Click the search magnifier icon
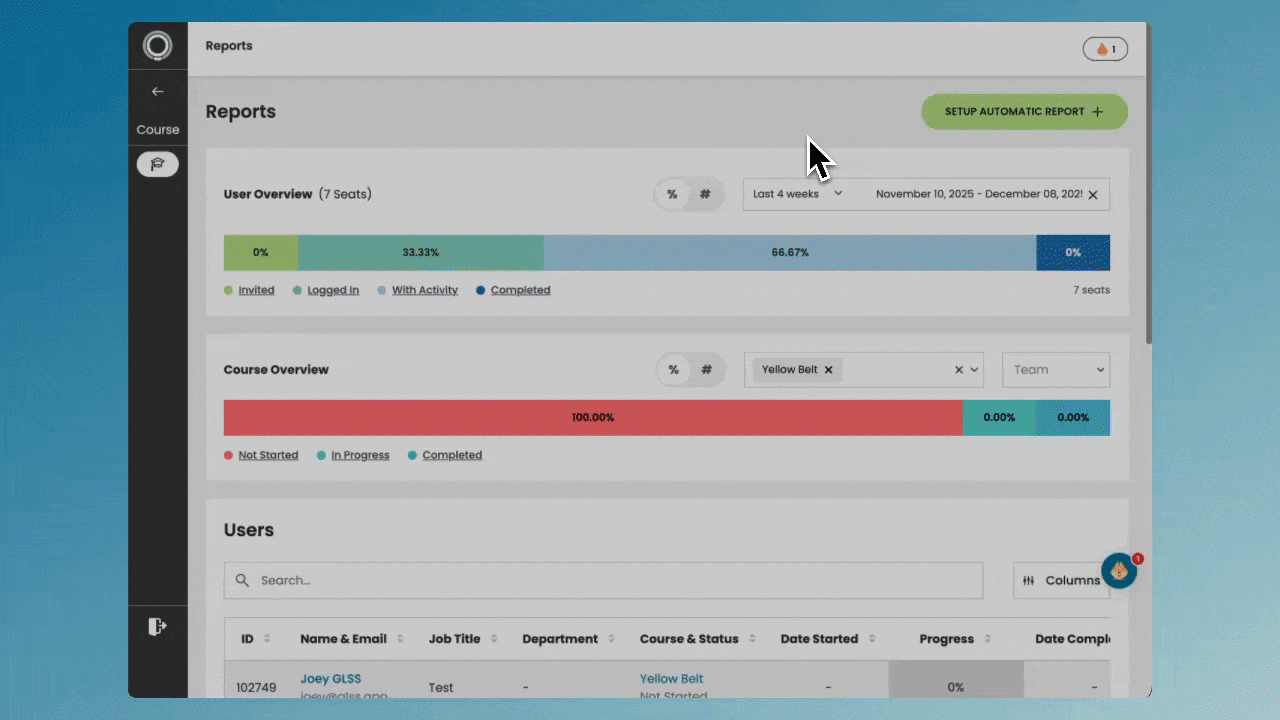 [x=243, y=580]
